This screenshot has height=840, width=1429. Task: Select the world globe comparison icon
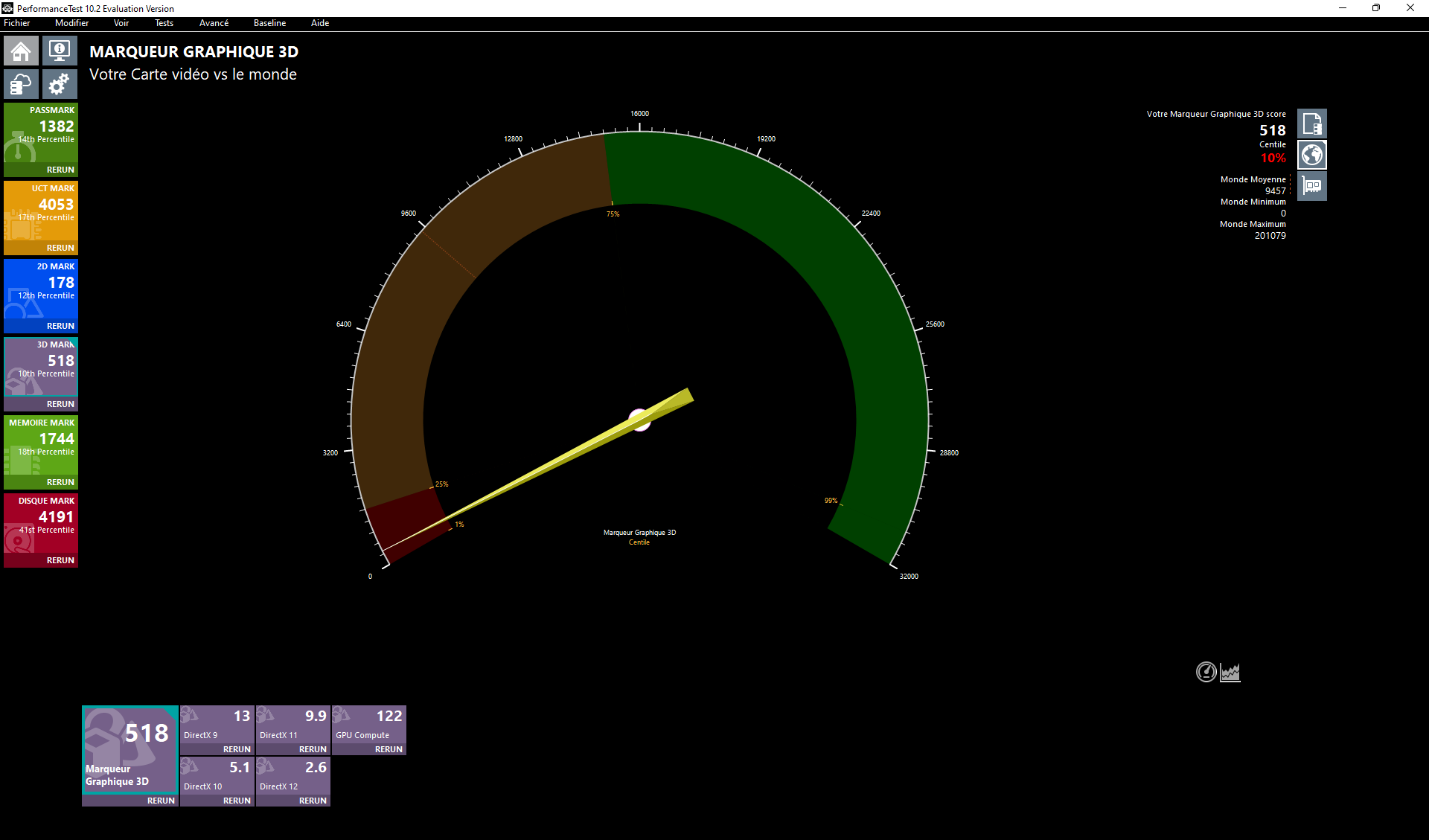1311,155
